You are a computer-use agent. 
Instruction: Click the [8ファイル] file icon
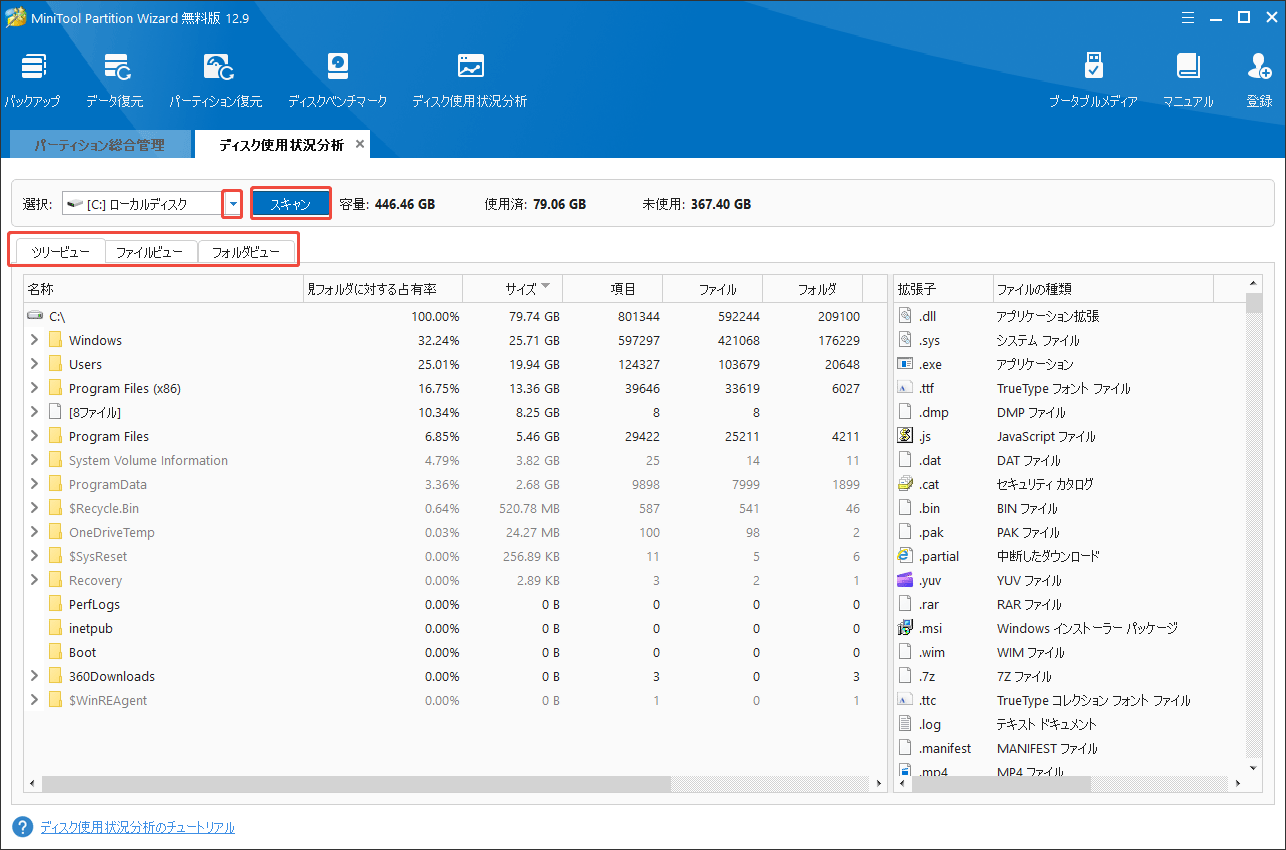[x=55, y=412]
